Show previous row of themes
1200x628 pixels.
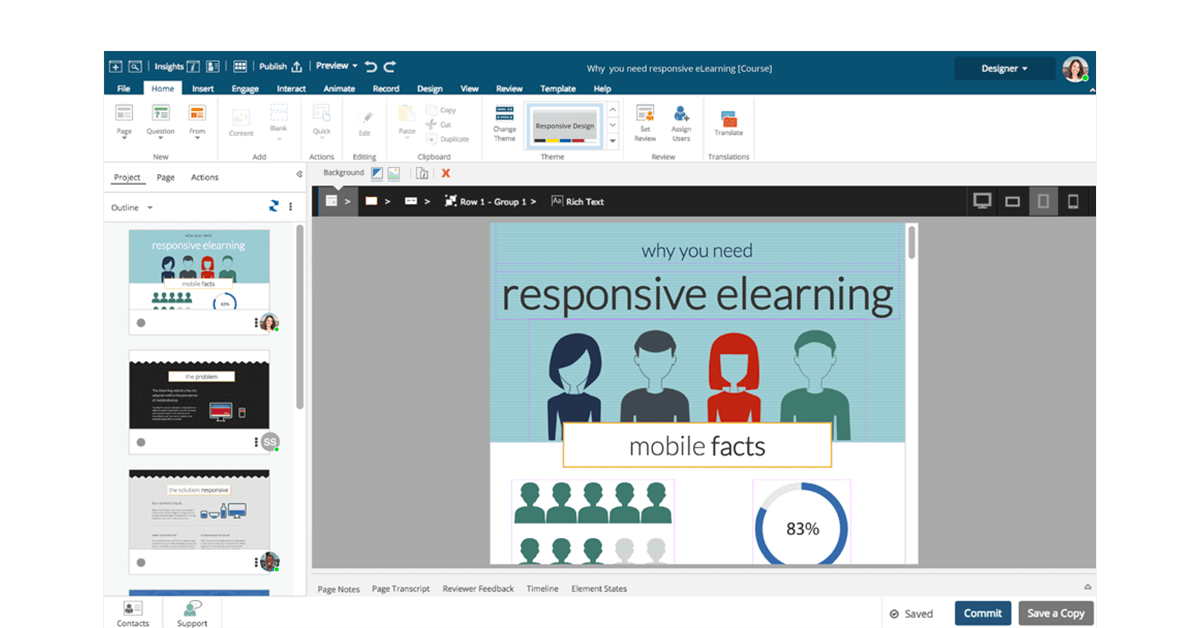click(x=613, y=109)
